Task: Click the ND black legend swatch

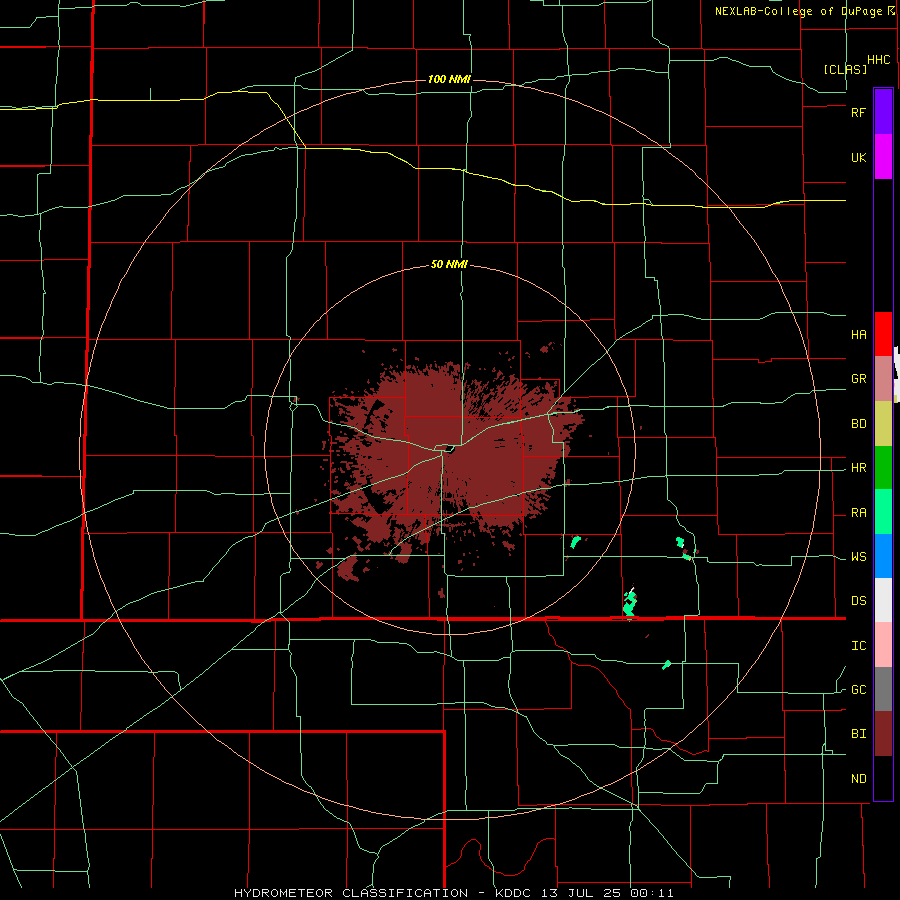Action: click(x=883, y=778)
